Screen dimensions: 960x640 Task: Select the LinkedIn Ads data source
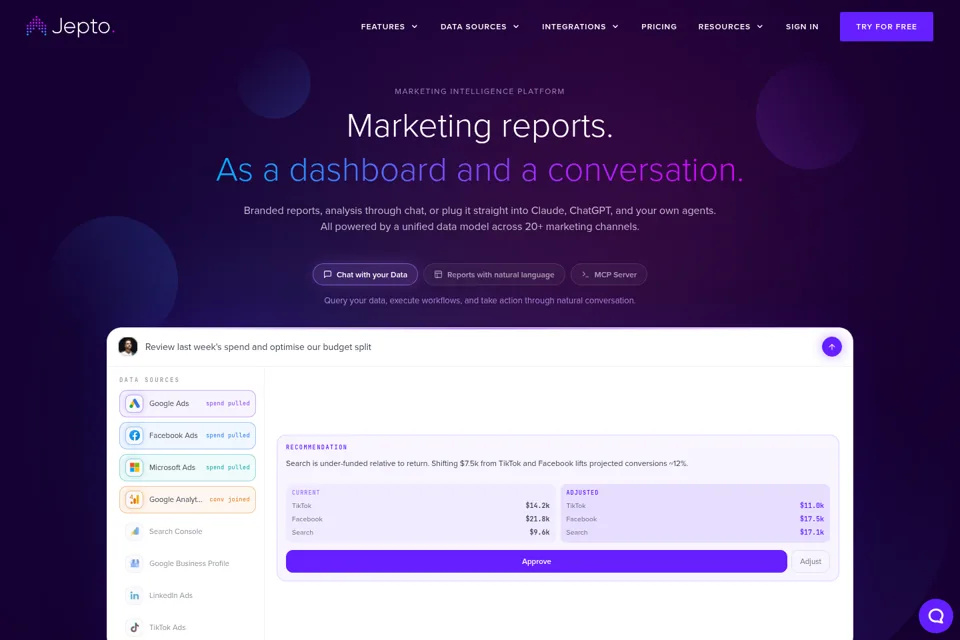point(187,595)
